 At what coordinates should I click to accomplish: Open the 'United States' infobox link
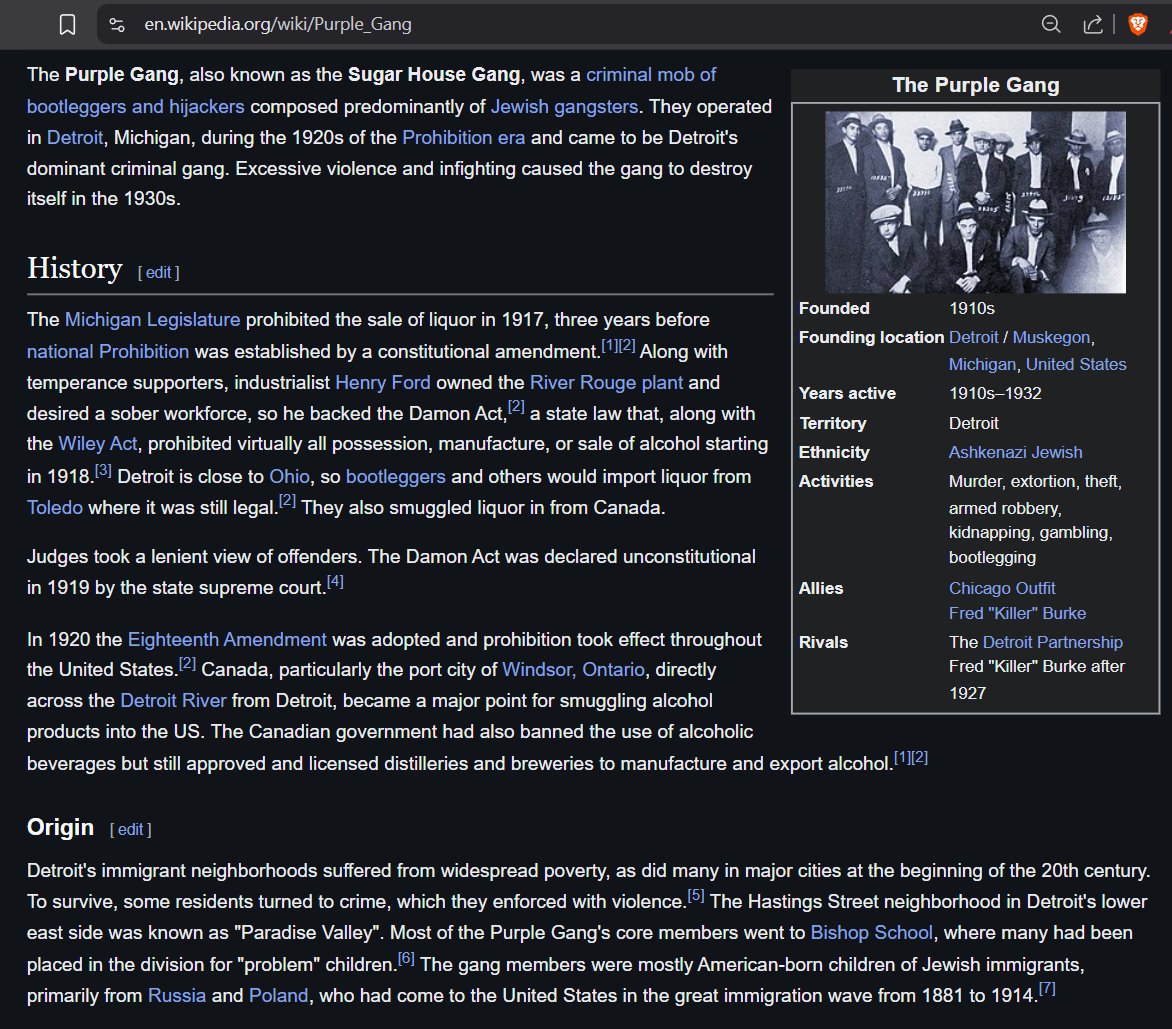coord(1076,365)
